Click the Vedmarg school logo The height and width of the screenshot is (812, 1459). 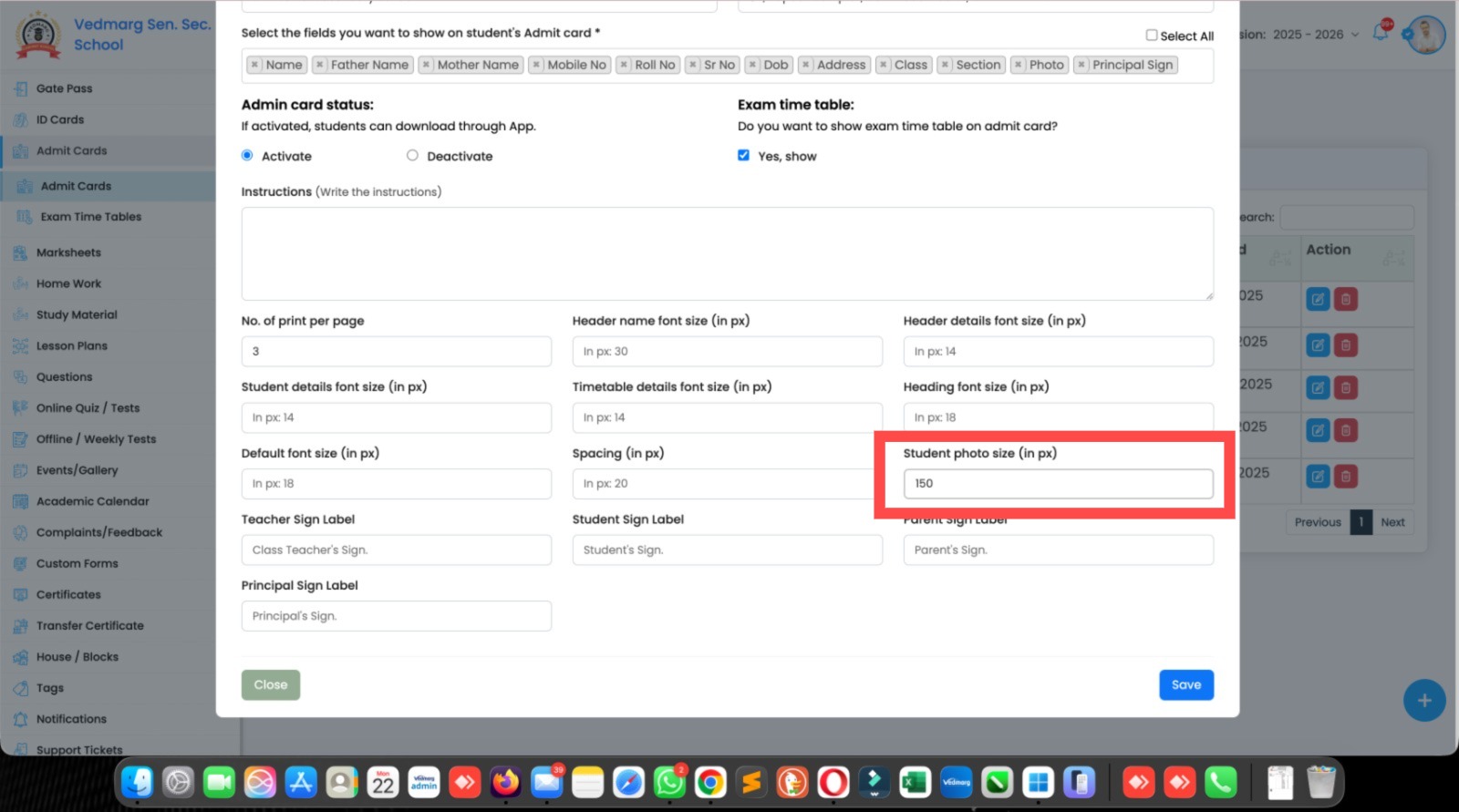(x=38, y=35)
